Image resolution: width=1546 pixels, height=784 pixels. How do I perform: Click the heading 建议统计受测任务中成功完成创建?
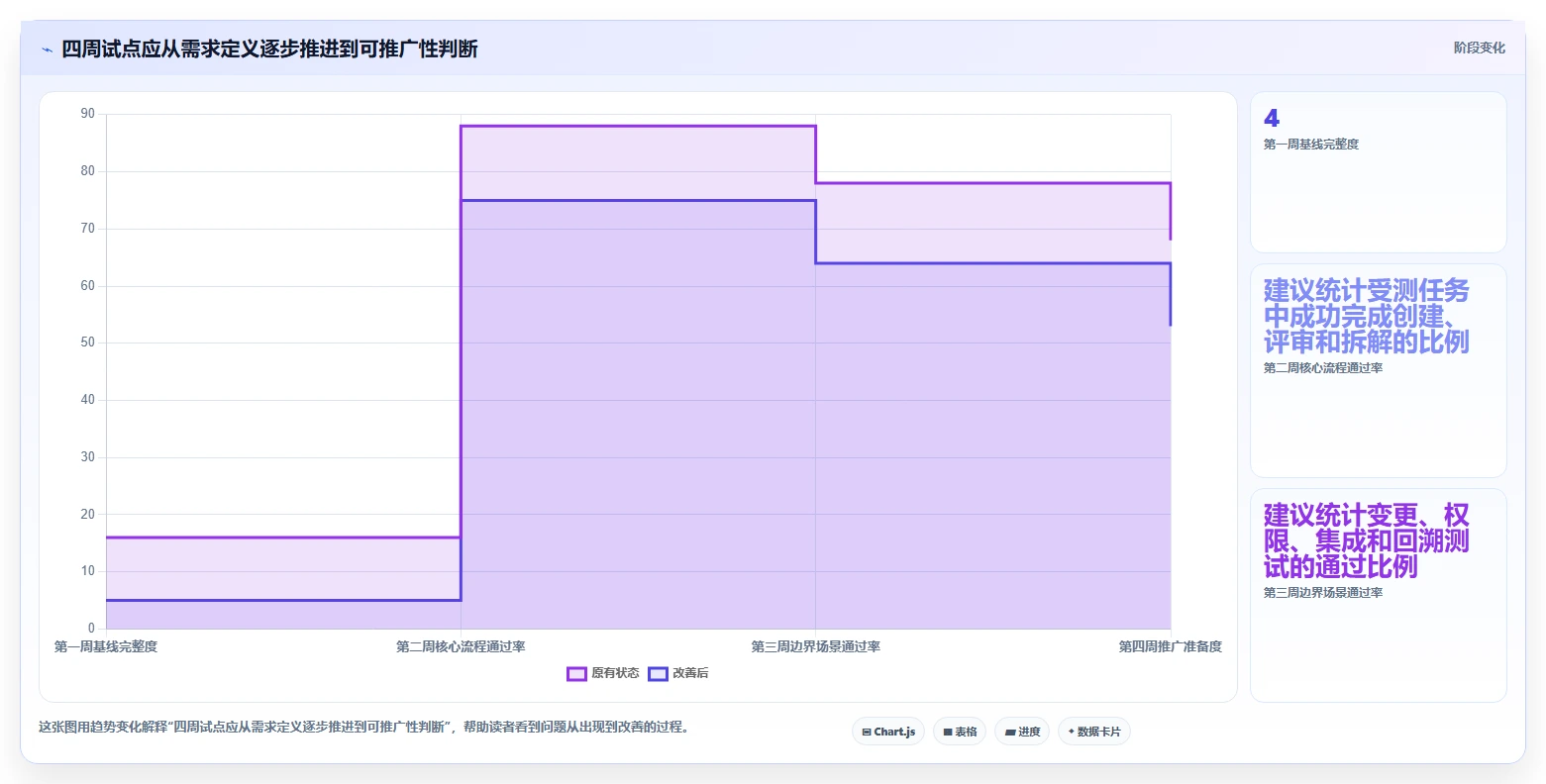click(1367, 316)
